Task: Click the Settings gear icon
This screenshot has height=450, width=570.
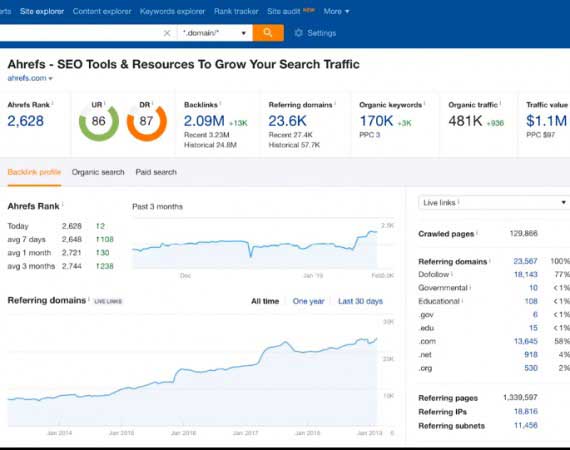Action: (298, 33)
